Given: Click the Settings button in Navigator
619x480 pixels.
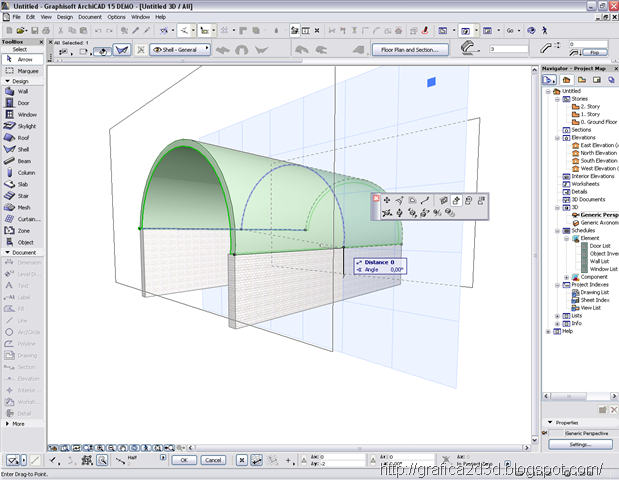Looking at the screenshot, I should pos(580,444).
